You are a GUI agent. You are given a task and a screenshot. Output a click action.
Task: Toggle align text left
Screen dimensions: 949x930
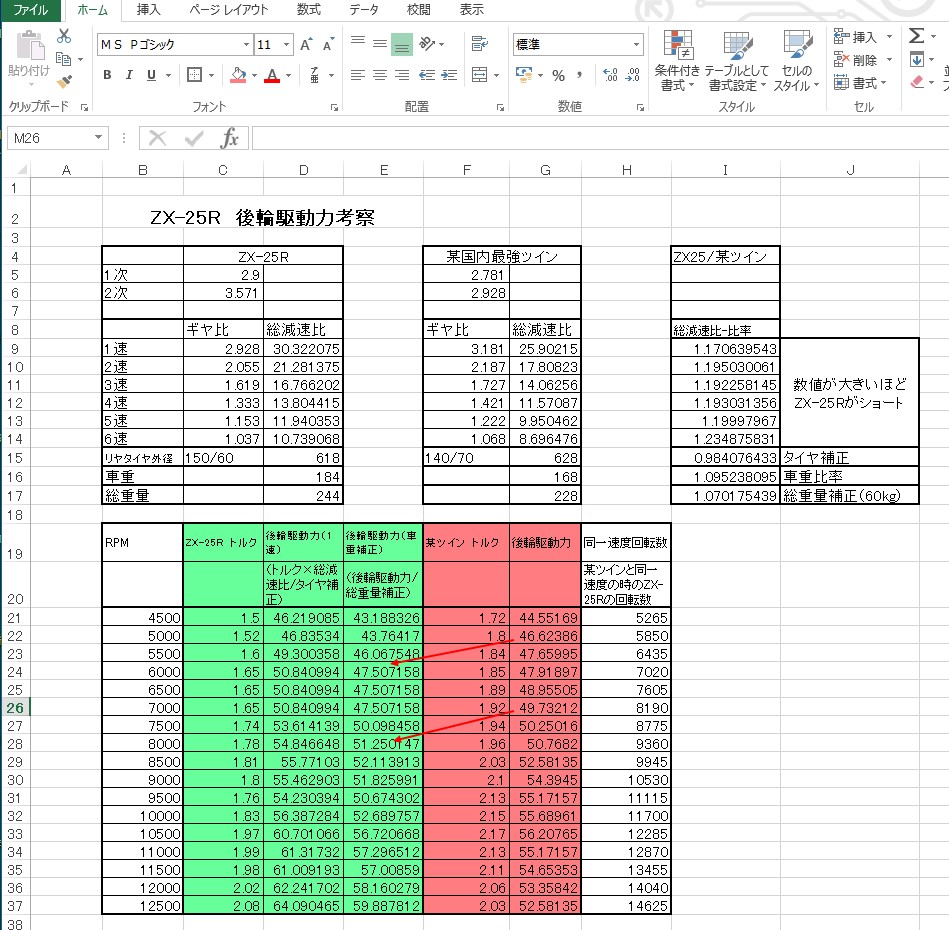coord(358,75)
